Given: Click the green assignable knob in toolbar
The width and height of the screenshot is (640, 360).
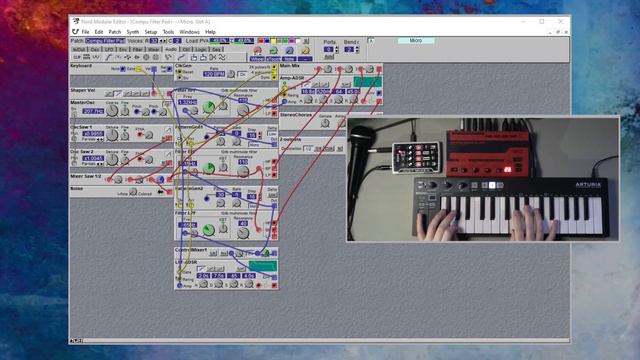Looking at the screenshot, I should [273, 50].
